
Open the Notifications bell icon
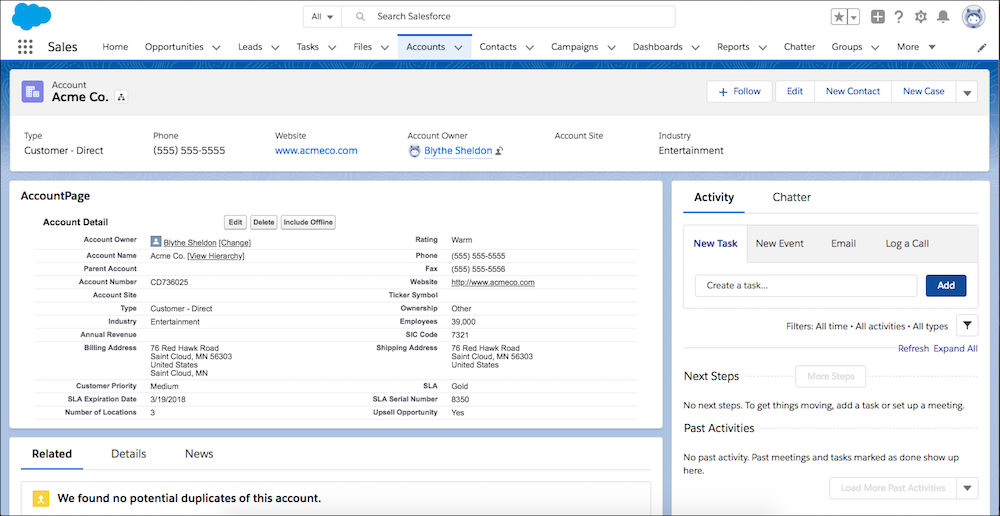(x=943, y=17)
